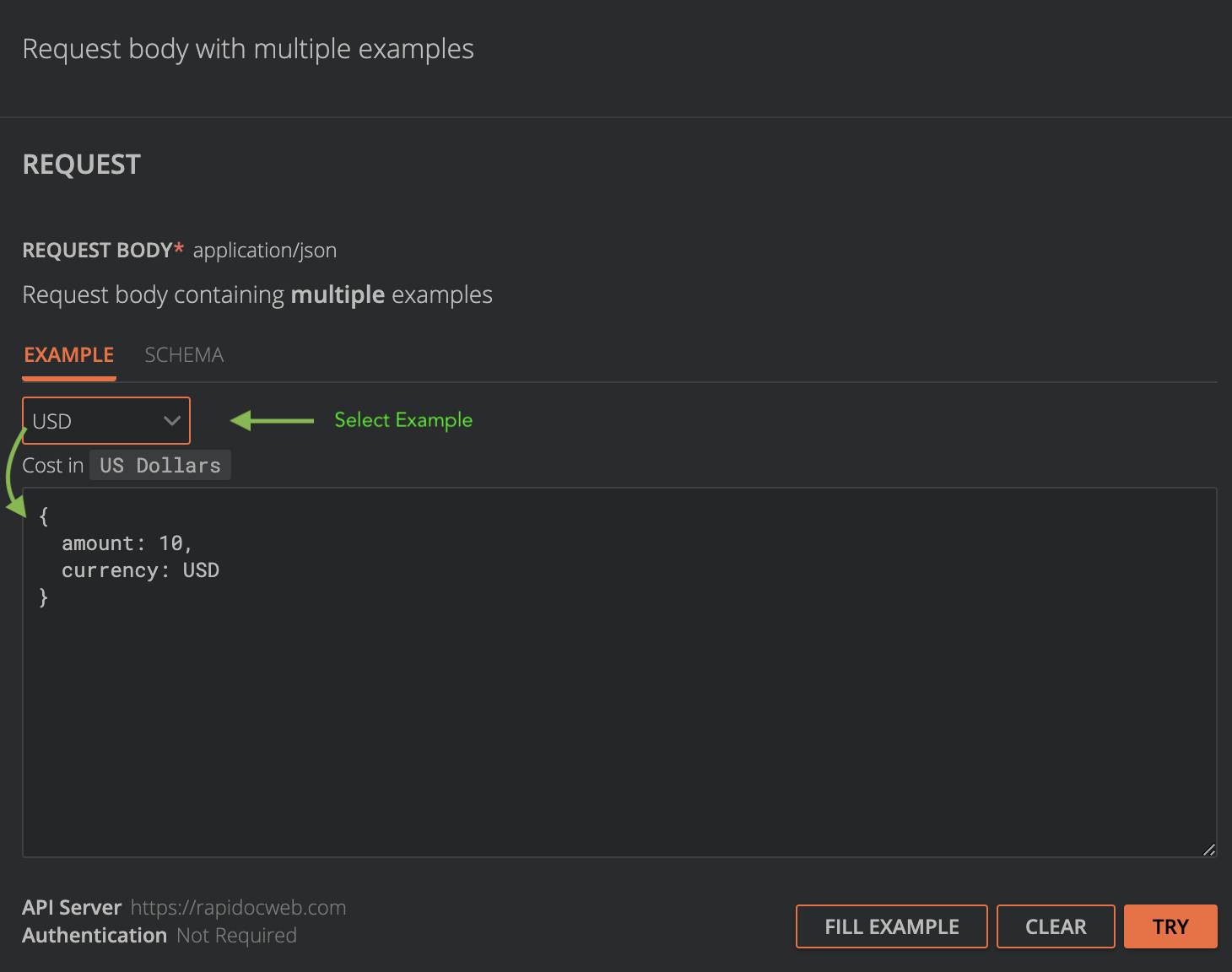Screen dimensions: 1232x972
Task: Click the TRY button
Action: [x=1170, y=926]
